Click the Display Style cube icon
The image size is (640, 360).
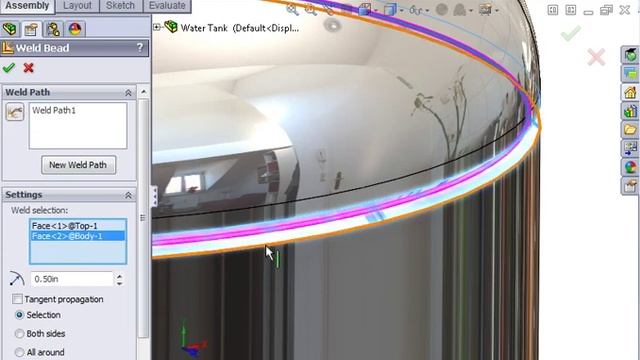pyautogui.click(x=390, y=10)
